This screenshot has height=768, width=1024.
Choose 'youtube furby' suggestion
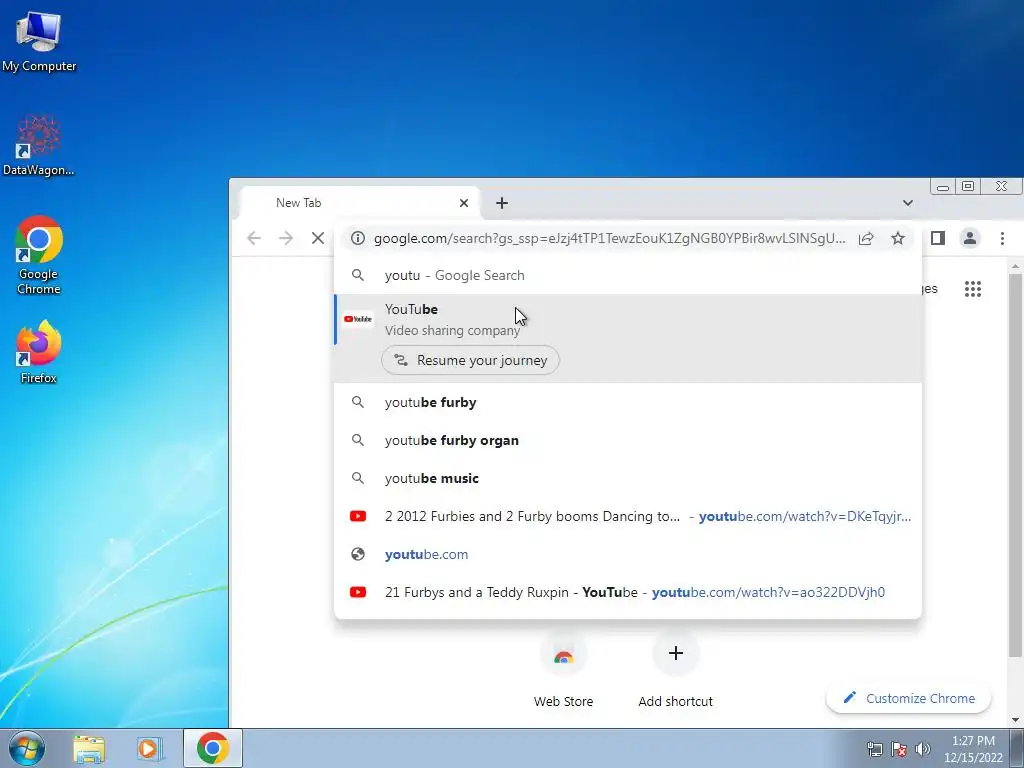click(x=628, y=402)
